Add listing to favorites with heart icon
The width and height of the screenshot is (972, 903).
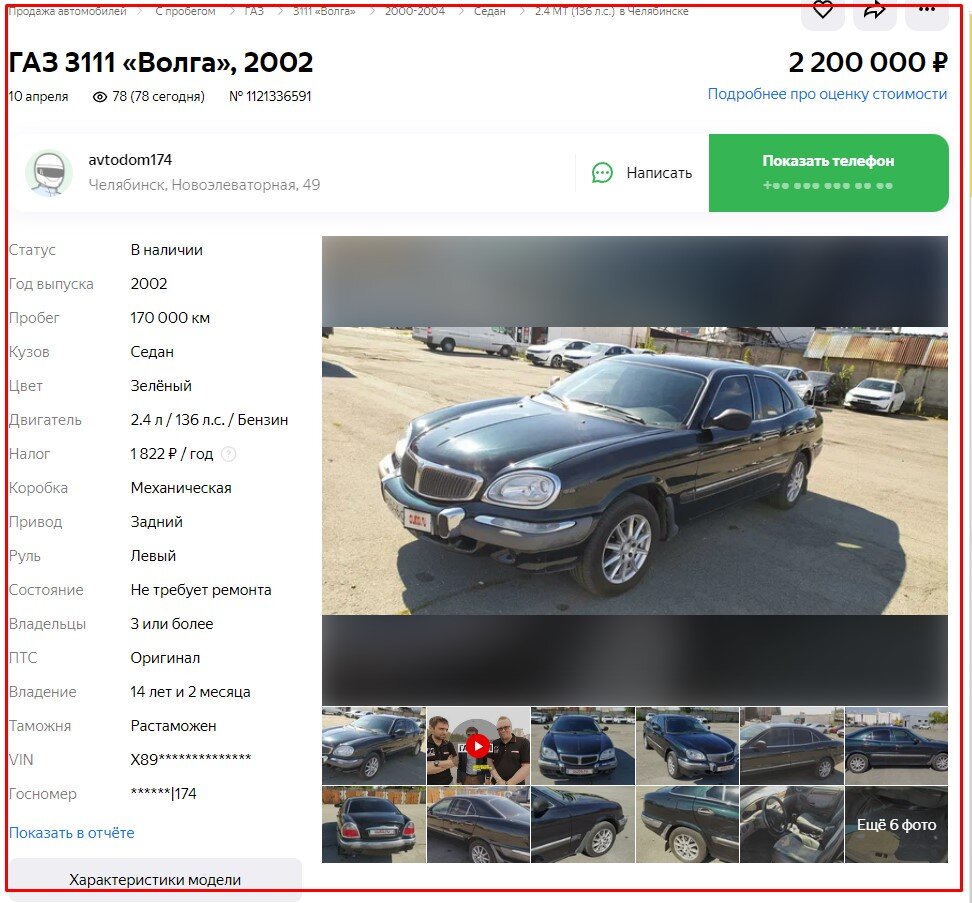(x=823, y=12)
